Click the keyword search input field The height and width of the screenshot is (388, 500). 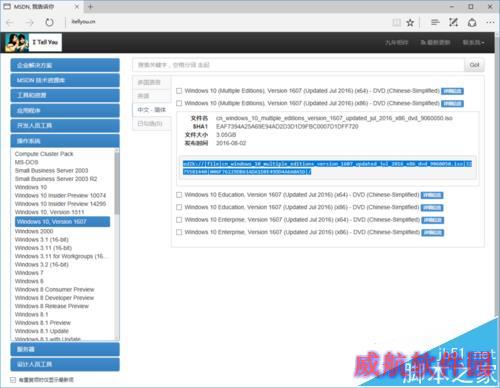click(x=298, y=65)
